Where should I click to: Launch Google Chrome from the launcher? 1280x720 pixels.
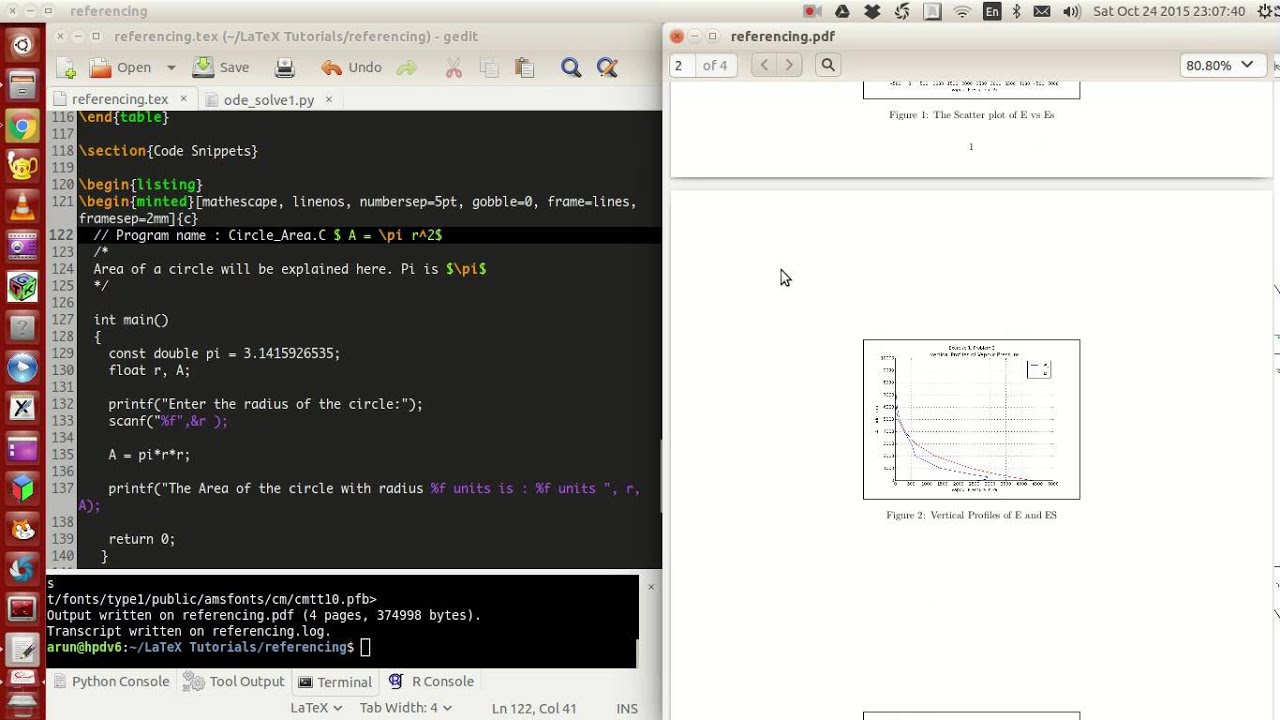coord(22,128)
